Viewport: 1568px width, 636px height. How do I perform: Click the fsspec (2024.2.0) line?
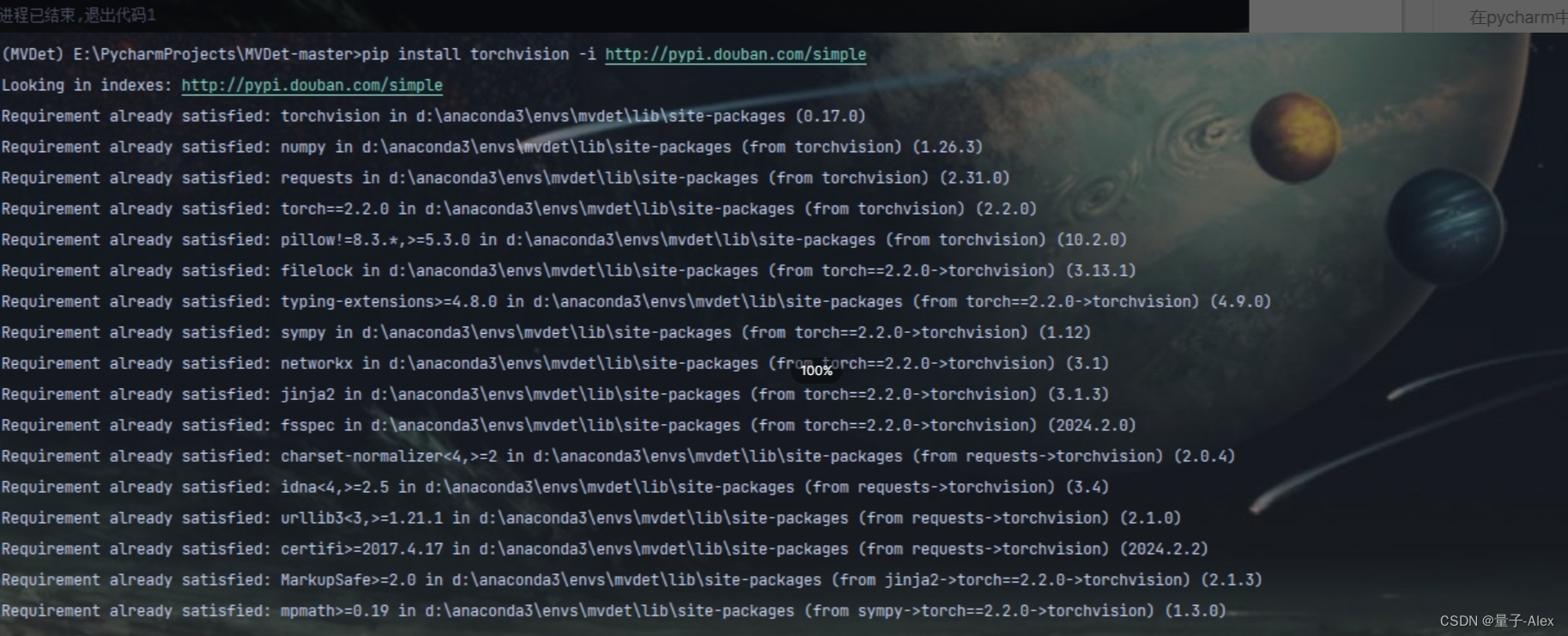(x=568, y=425)
